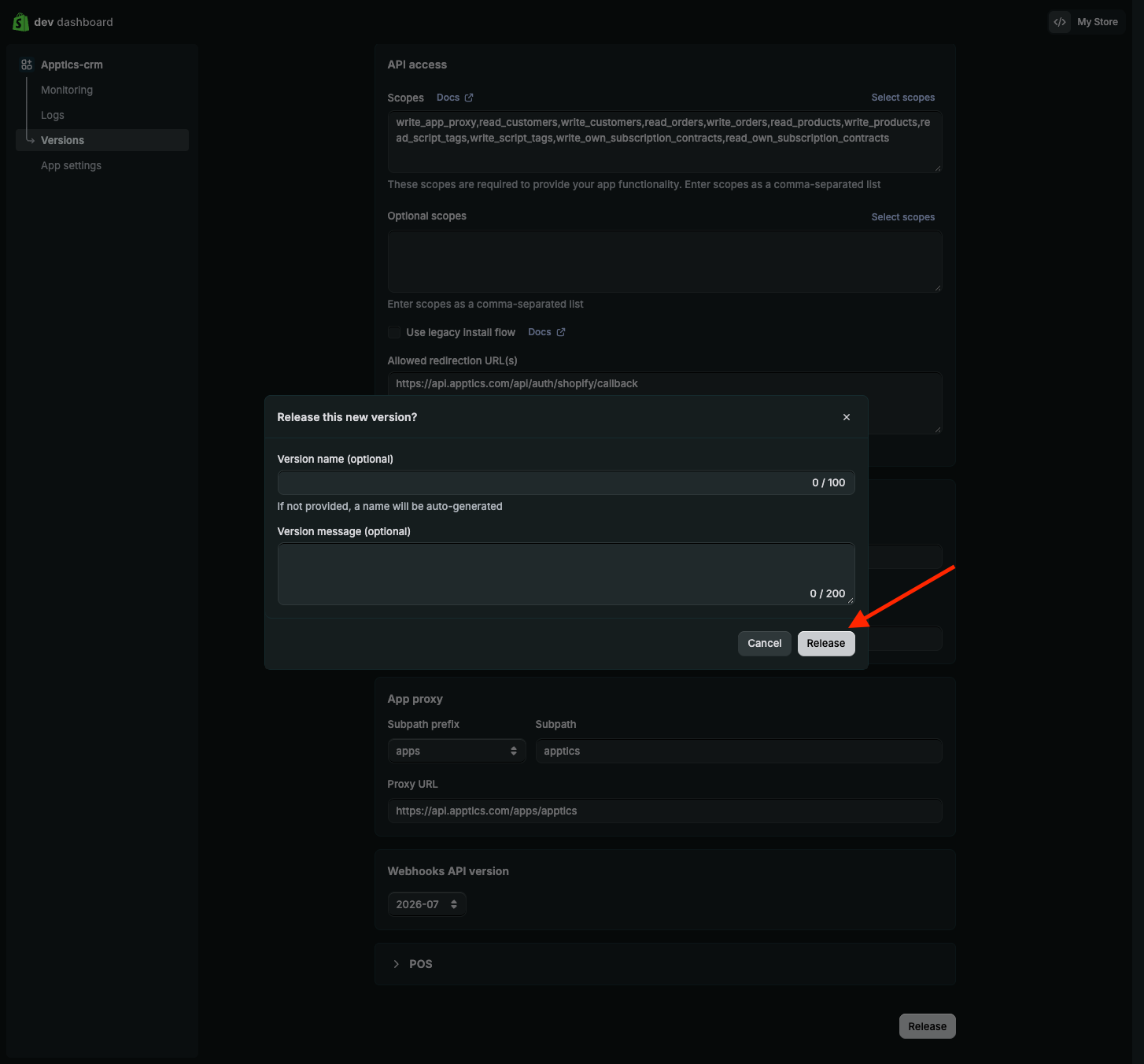
Task: Click Select scopes link for Scopes
Action: click(903, 98)
